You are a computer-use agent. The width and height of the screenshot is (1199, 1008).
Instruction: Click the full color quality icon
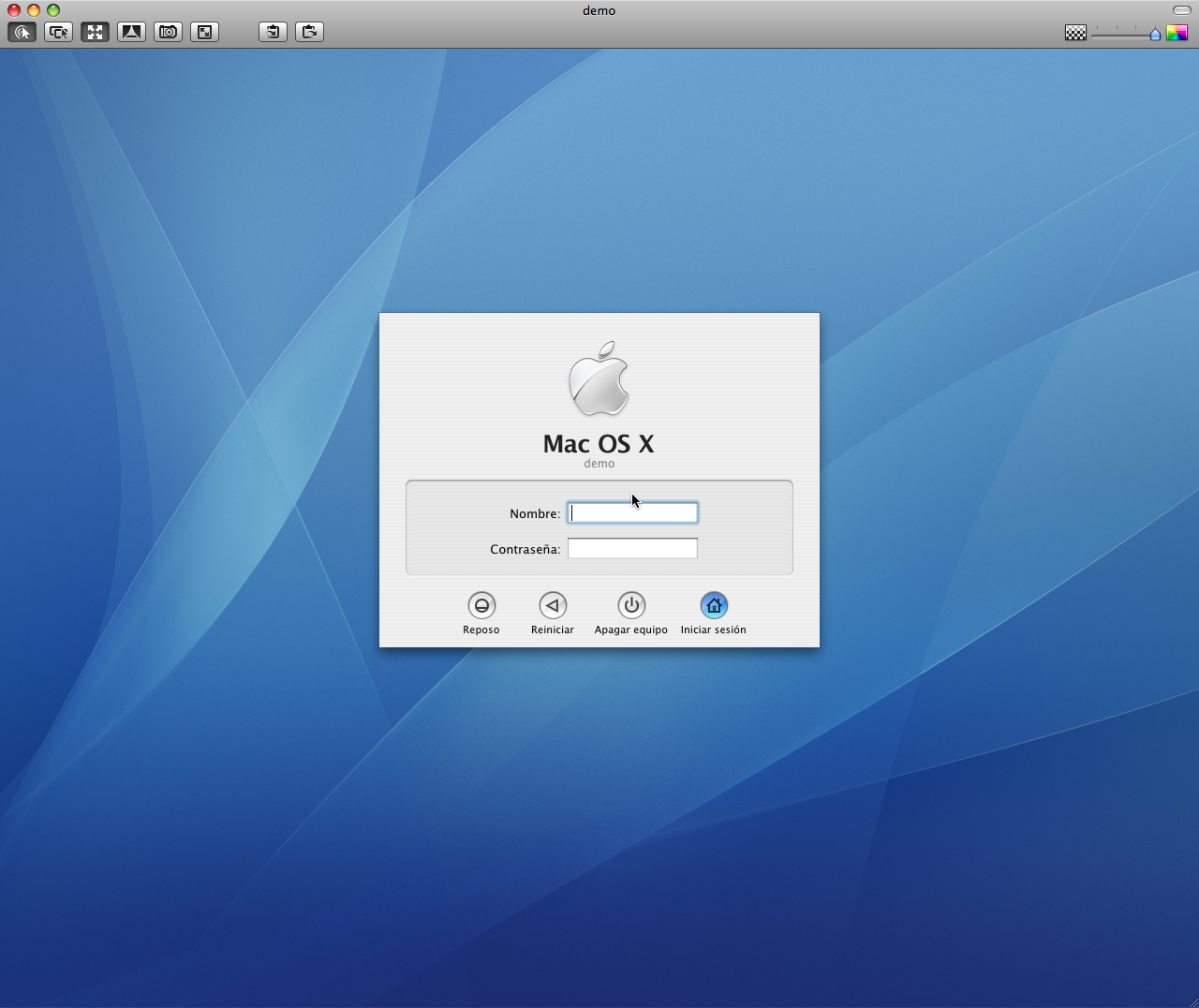coord(1177,33)
